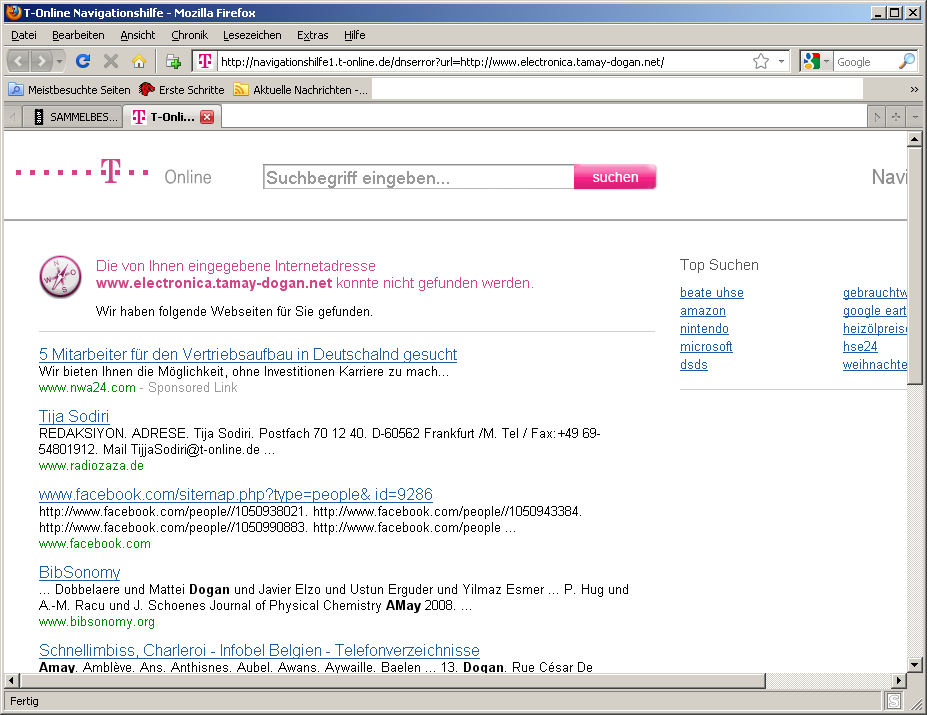Open the Bearbeiten menu

pyautogui.click(x=78, y=35)
